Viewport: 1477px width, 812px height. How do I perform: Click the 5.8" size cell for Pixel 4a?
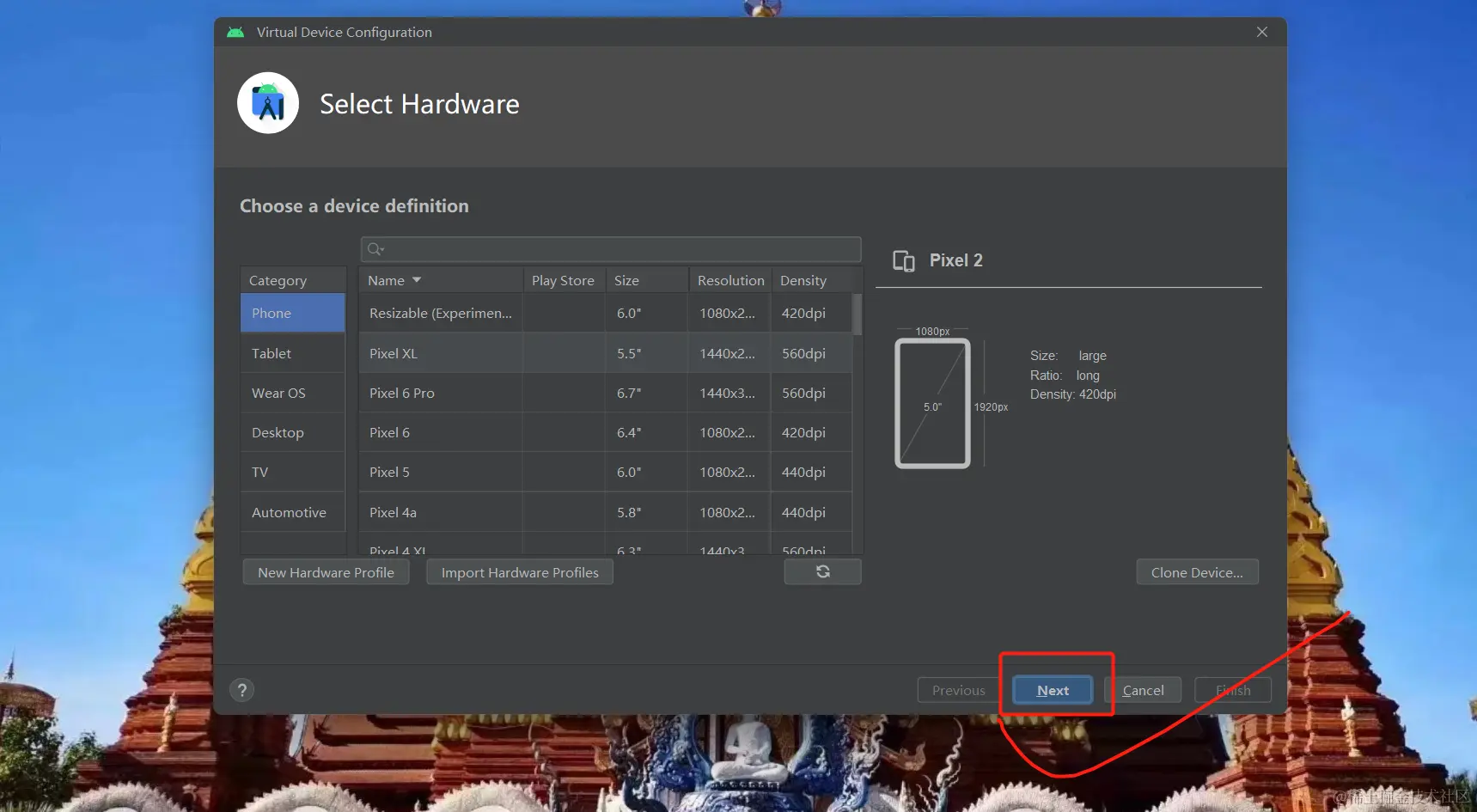(x=647, y=512)
